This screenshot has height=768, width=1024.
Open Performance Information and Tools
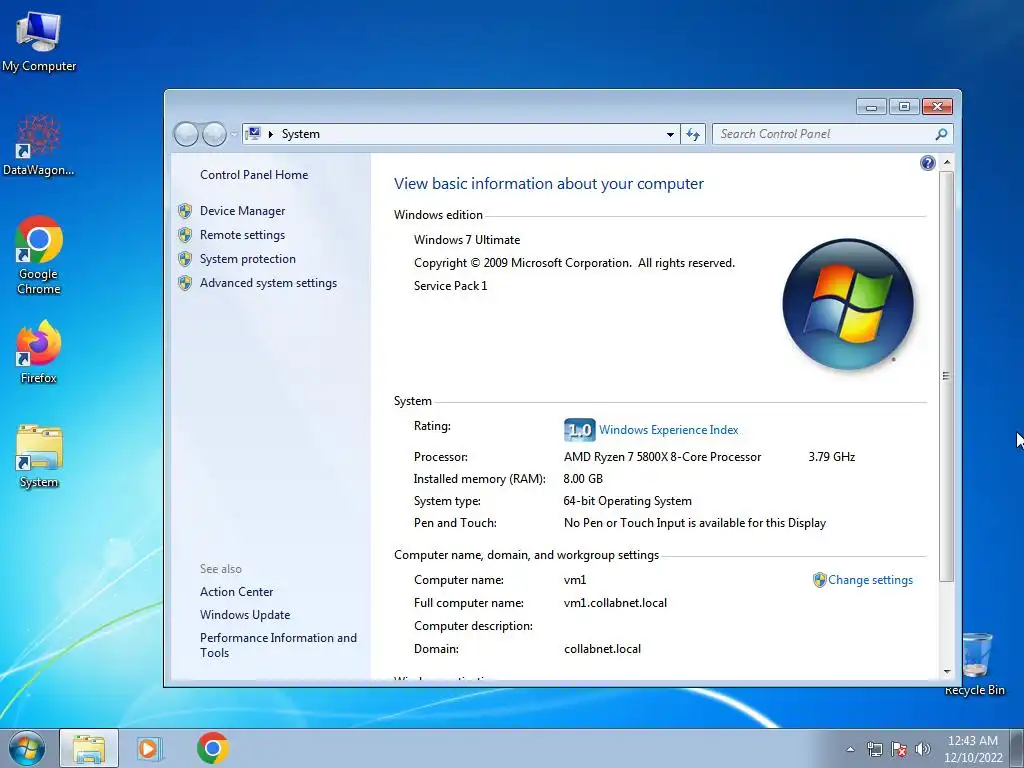pos(278,645)
